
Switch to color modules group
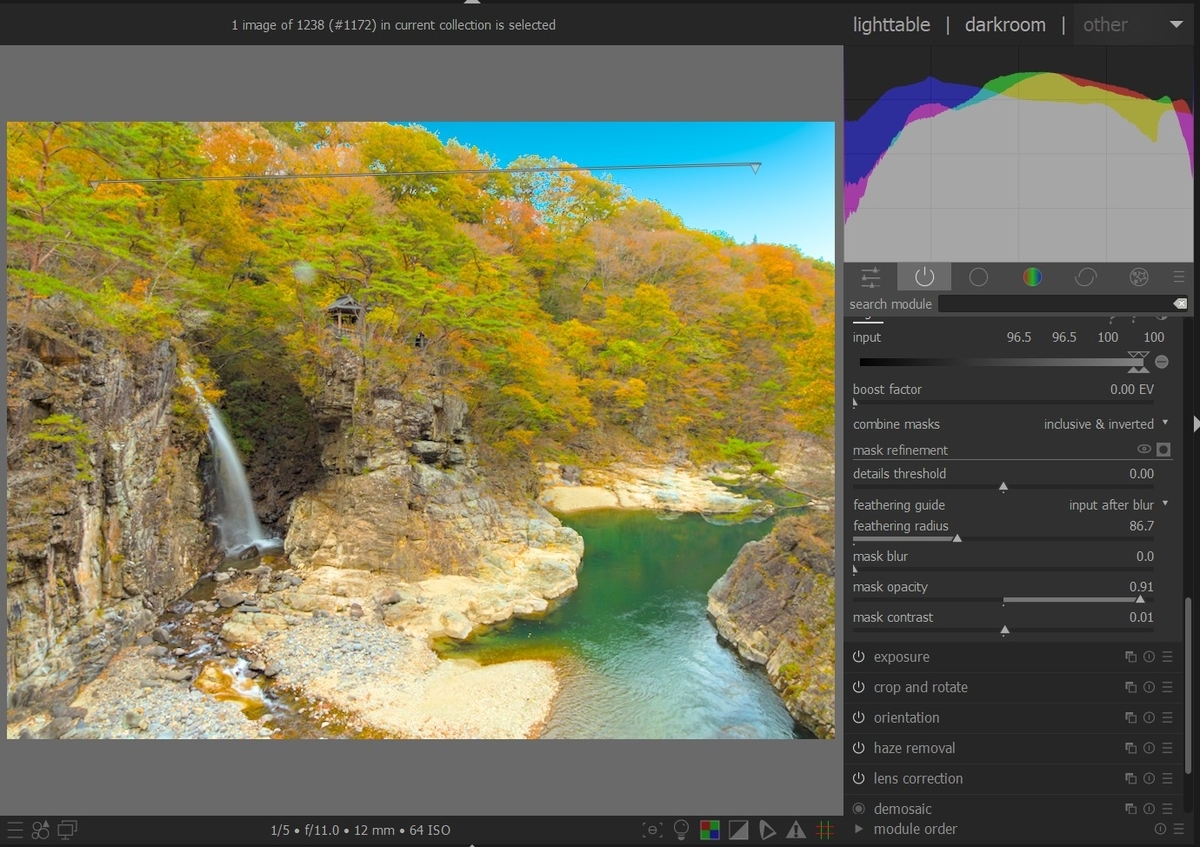coord(1032,277)
